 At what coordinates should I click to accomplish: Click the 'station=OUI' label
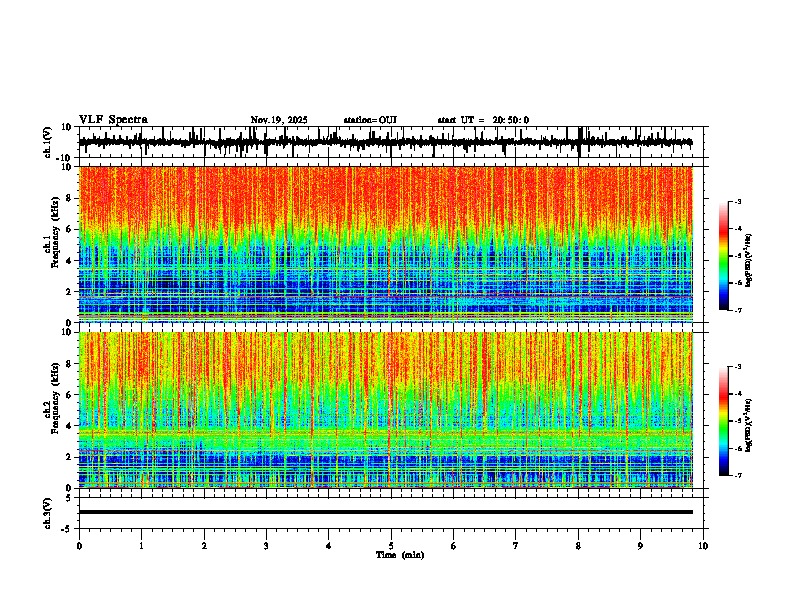(x=370, y=120)
